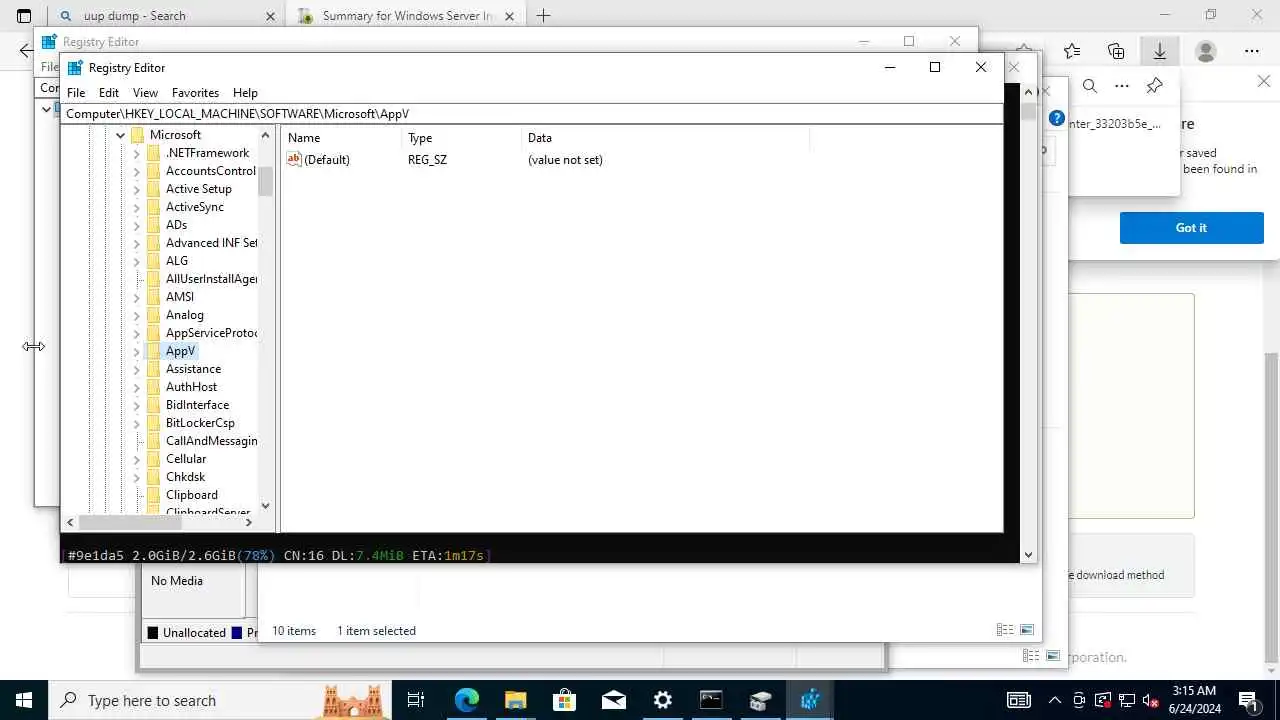Open Edge Collections toolbar icon
The width and height of the screenshot is (1280, 720).
[1116, 51]
